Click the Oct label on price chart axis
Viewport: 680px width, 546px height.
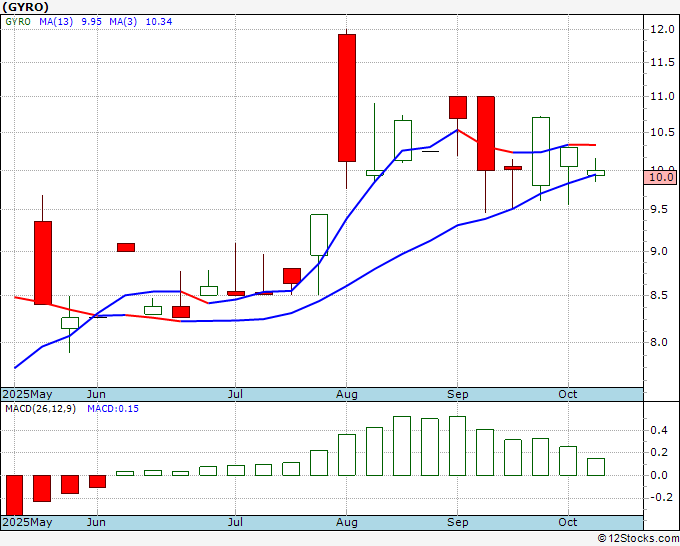pos(568,394)
